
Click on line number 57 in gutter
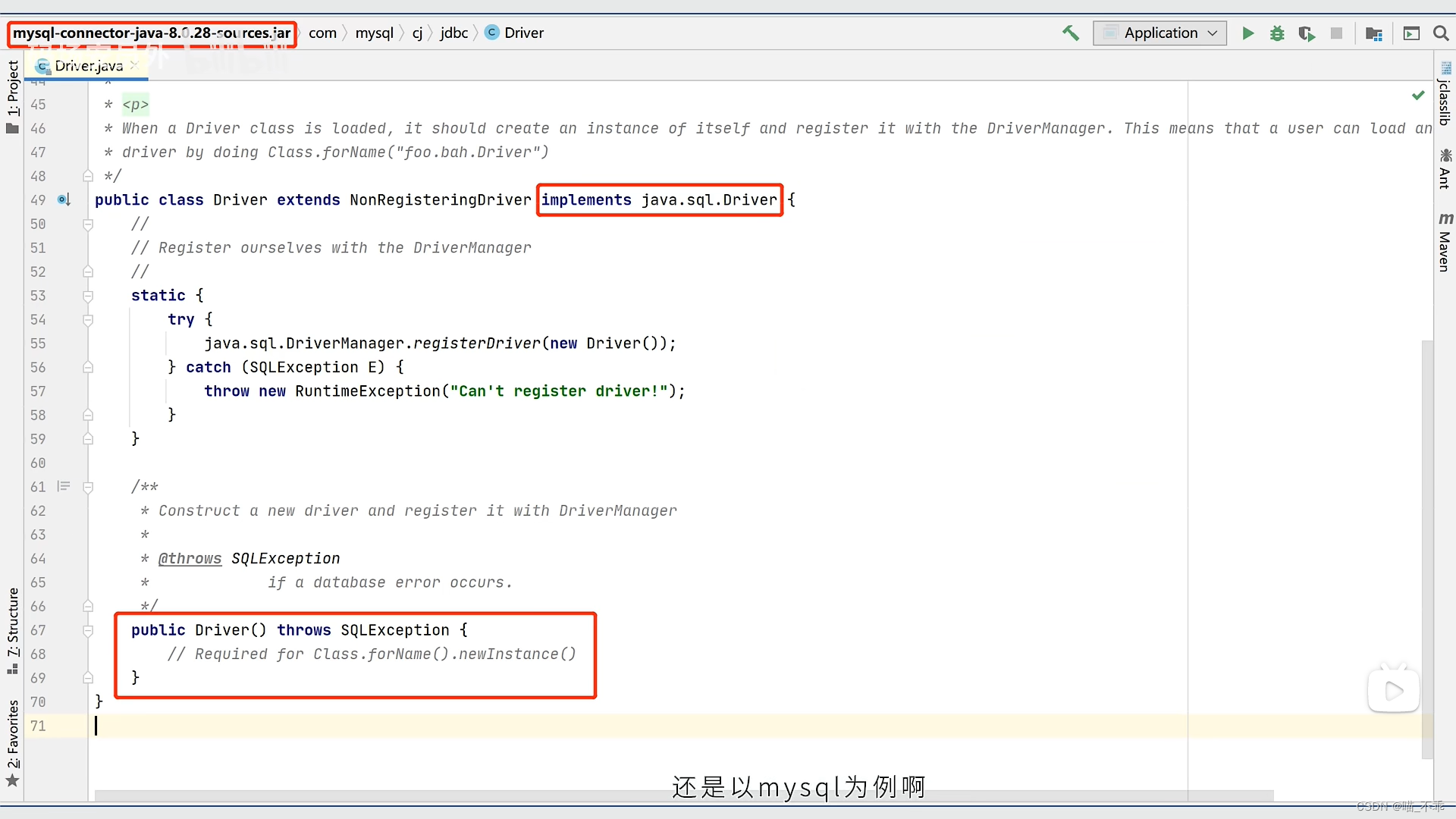pos(38,391)
